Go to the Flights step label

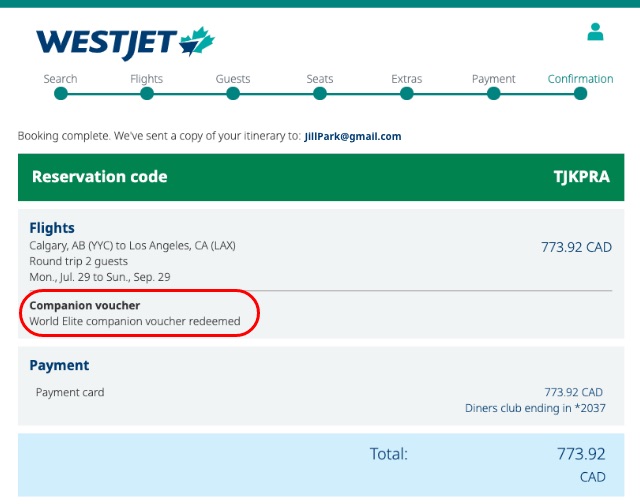click(147, 79)
